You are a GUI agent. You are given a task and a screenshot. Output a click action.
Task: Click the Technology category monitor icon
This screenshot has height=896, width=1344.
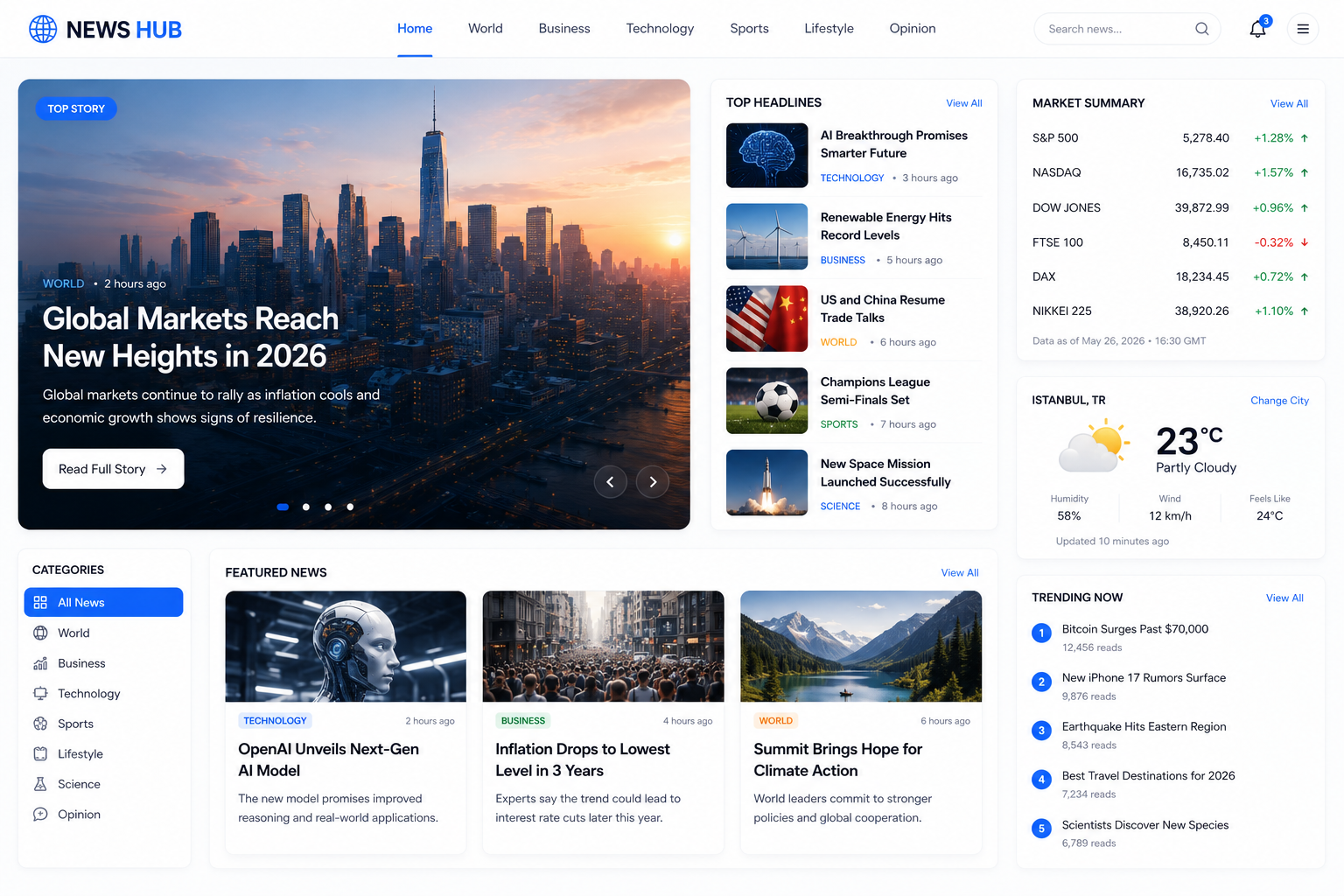pos(40,693)
